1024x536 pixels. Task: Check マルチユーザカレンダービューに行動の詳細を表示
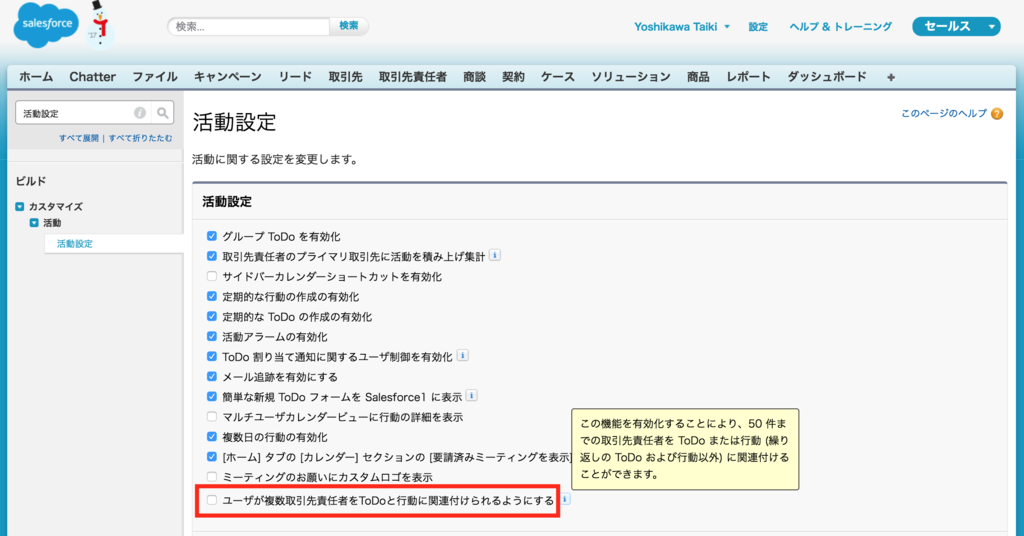click(x=212, y=417)
